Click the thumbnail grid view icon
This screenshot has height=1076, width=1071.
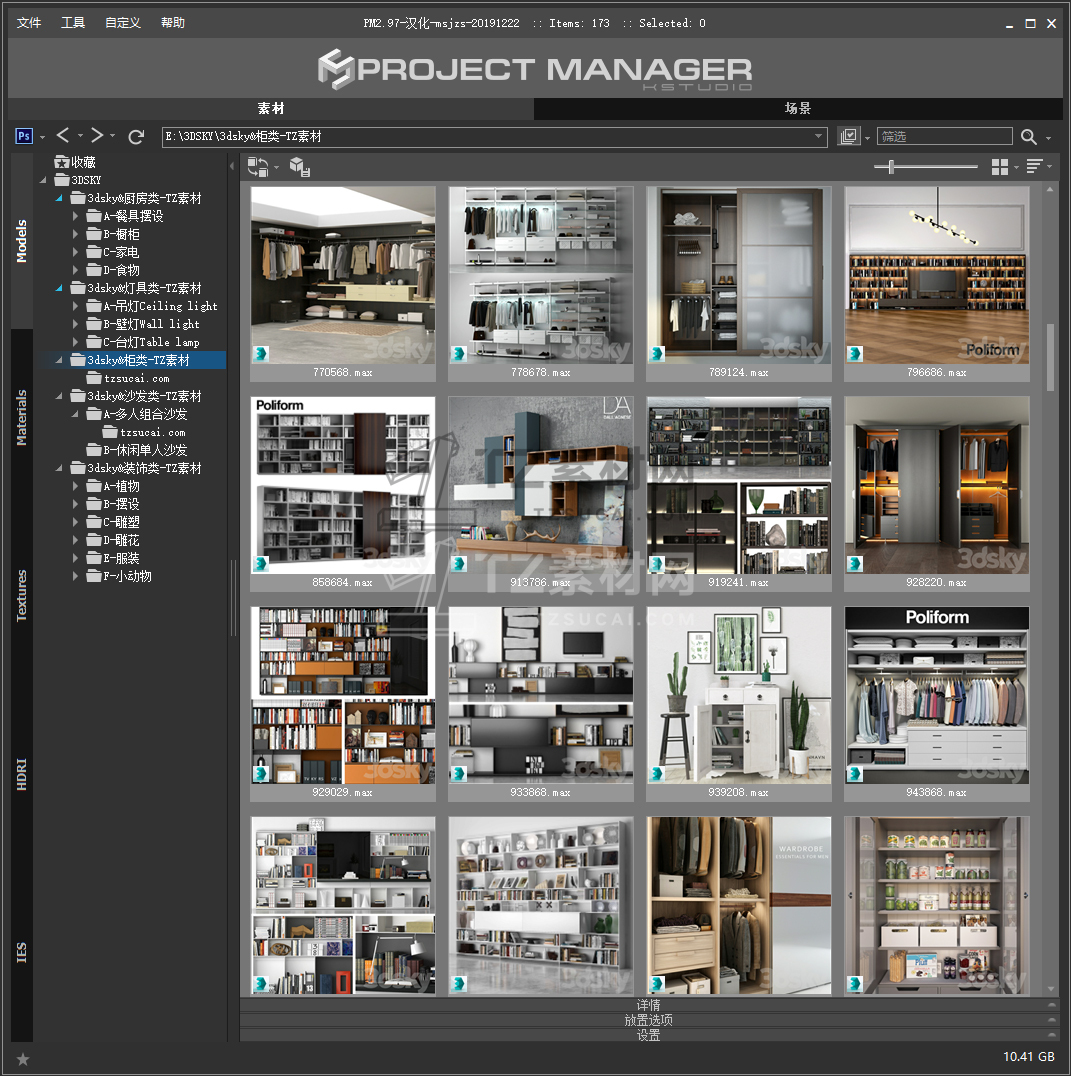point(999,167)
